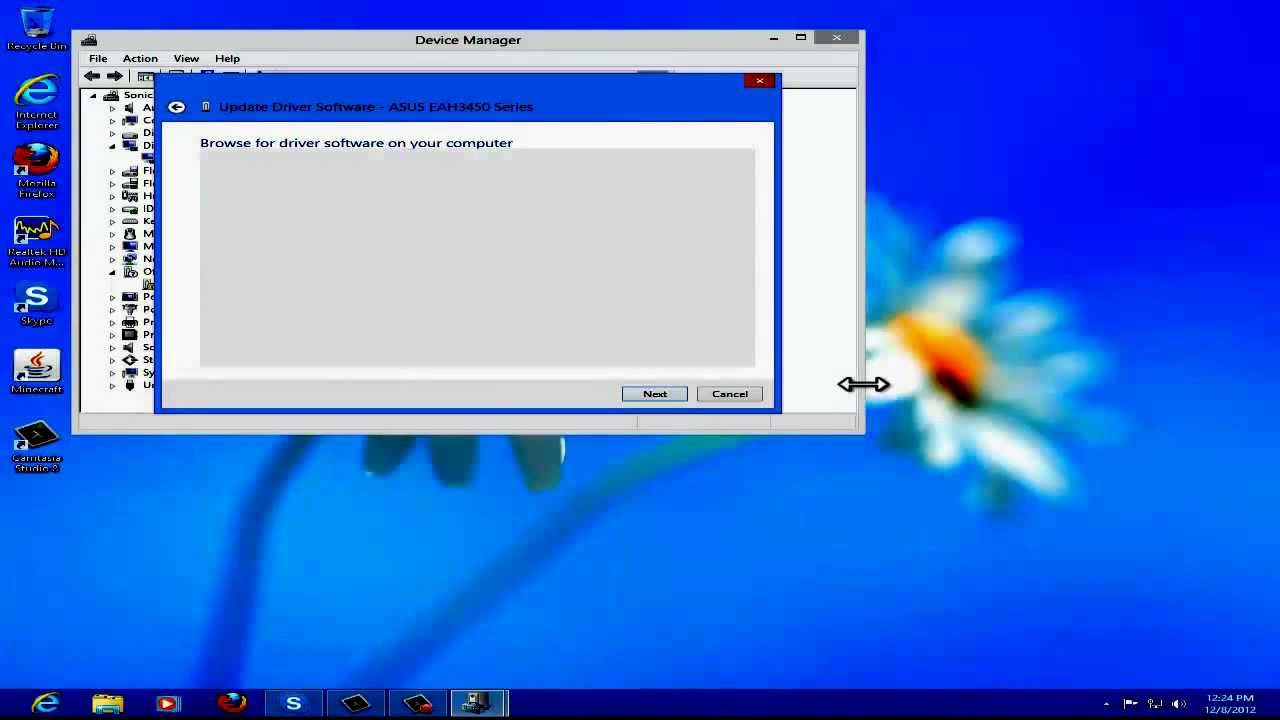The height and width of the screenshot is (720, 1280).
Task: Open the media player taskbar icon
Action: coord(168,704)
